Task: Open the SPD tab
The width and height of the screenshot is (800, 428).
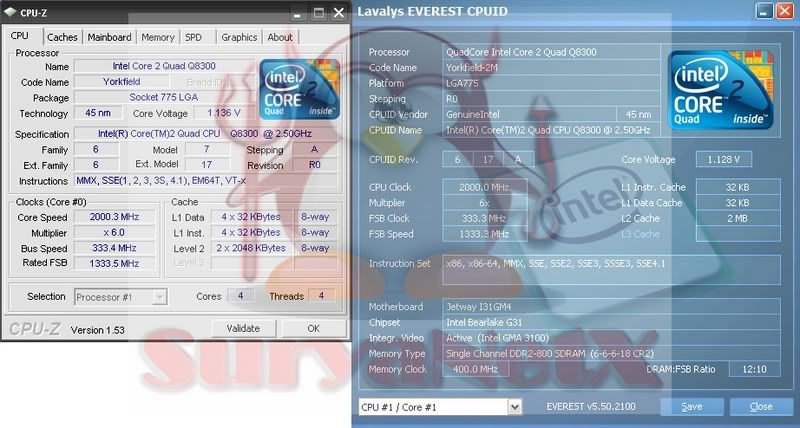Action: coord(193,37)
